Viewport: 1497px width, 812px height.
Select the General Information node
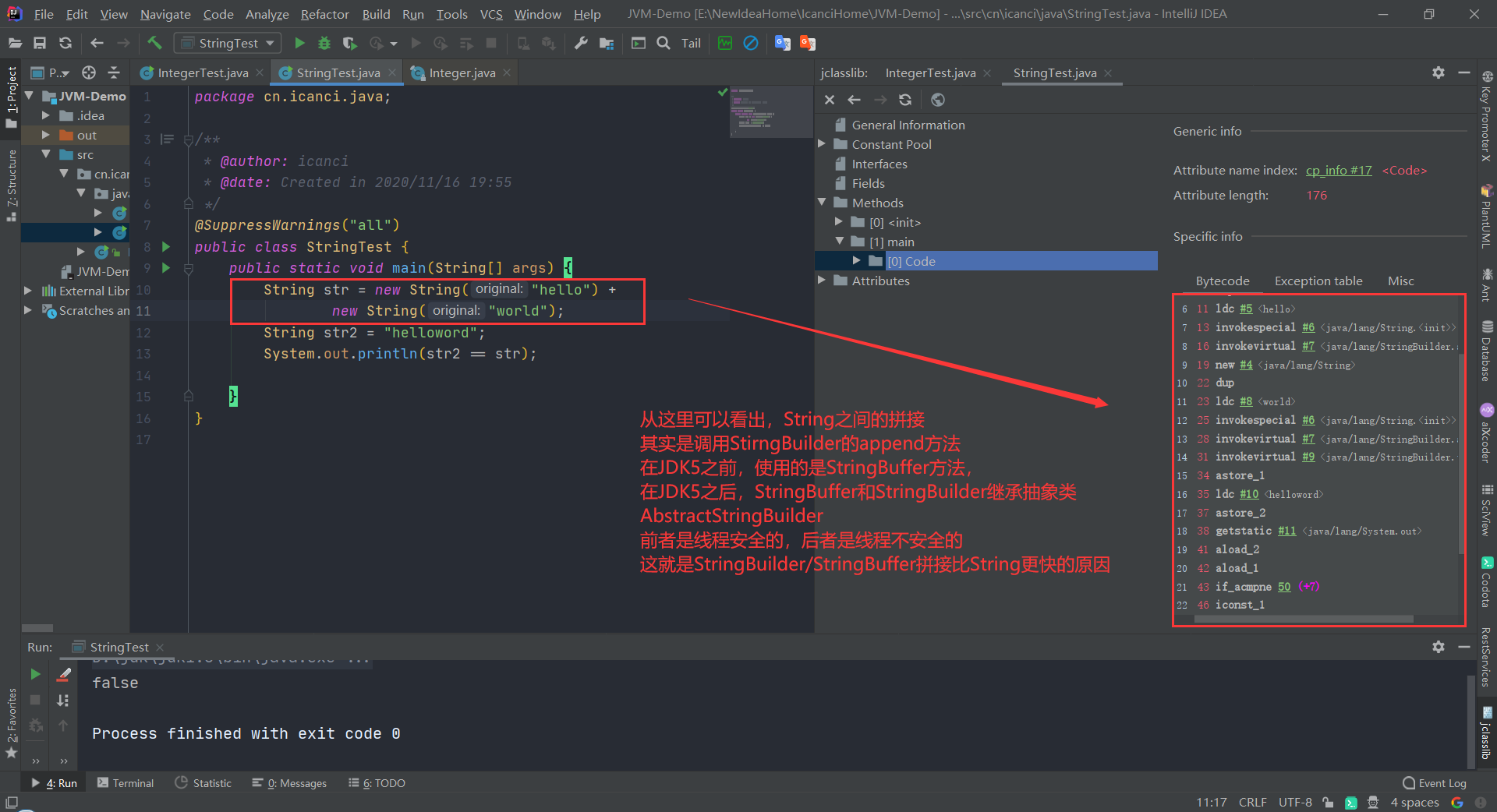pos(908,125)
